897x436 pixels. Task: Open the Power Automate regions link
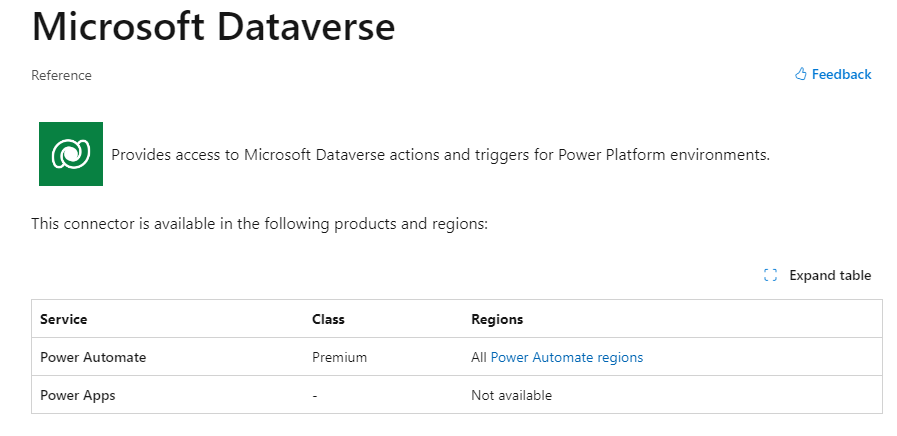567,358
